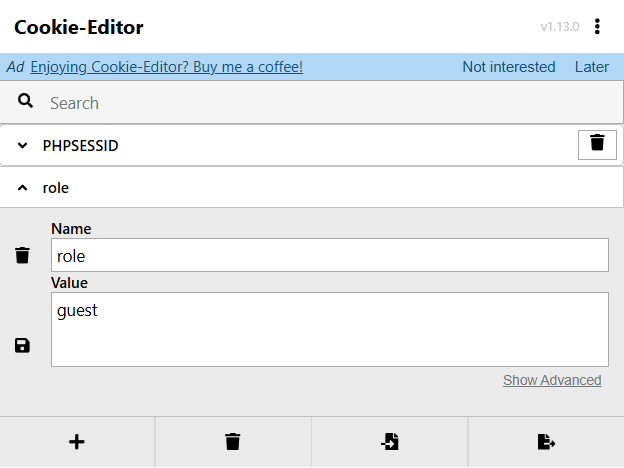
Task: Select the PHPSESSID cookie row label
Action: 80,146
